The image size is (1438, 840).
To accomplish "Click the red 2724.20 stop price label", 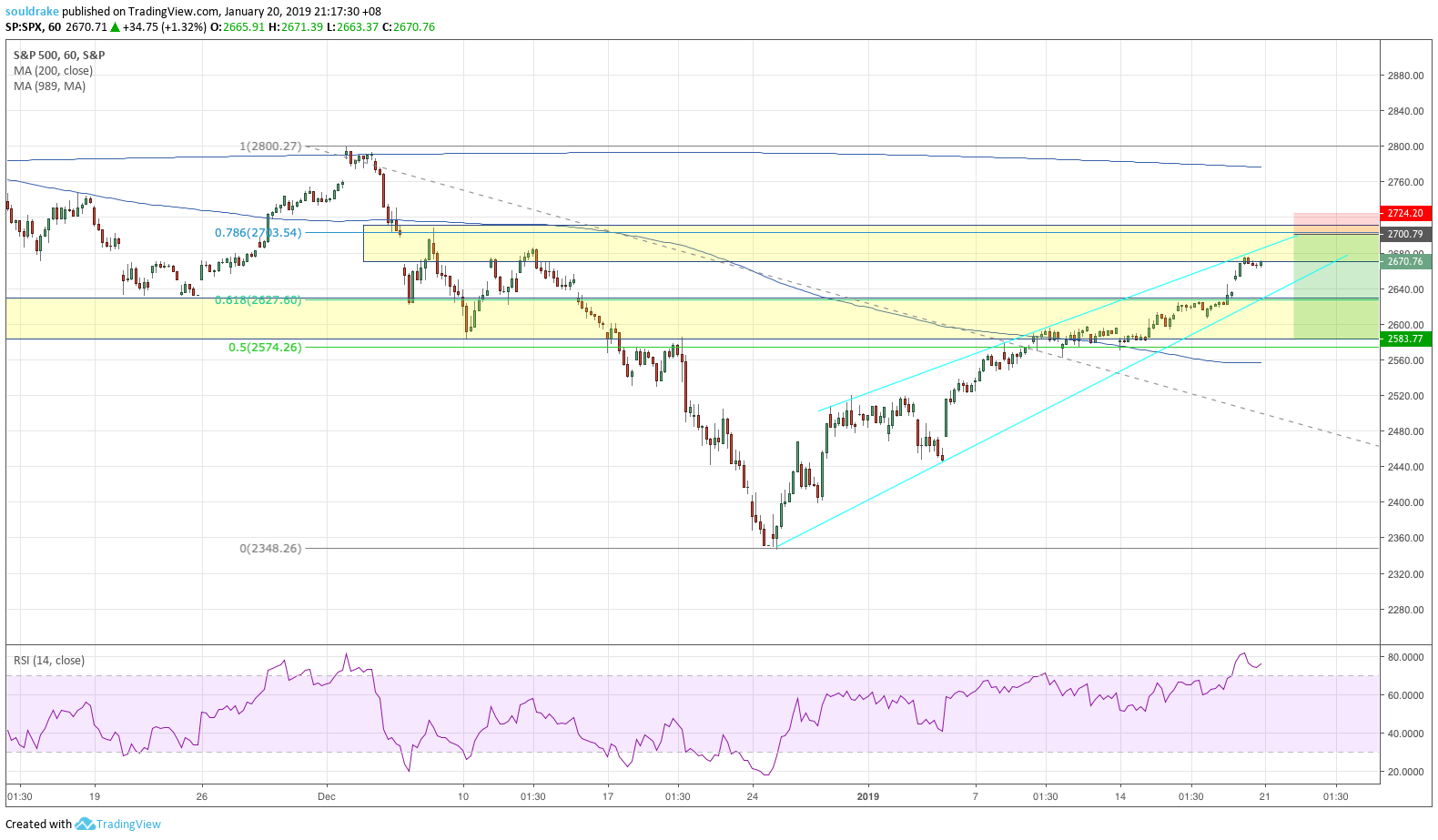I will [1406, 213].
